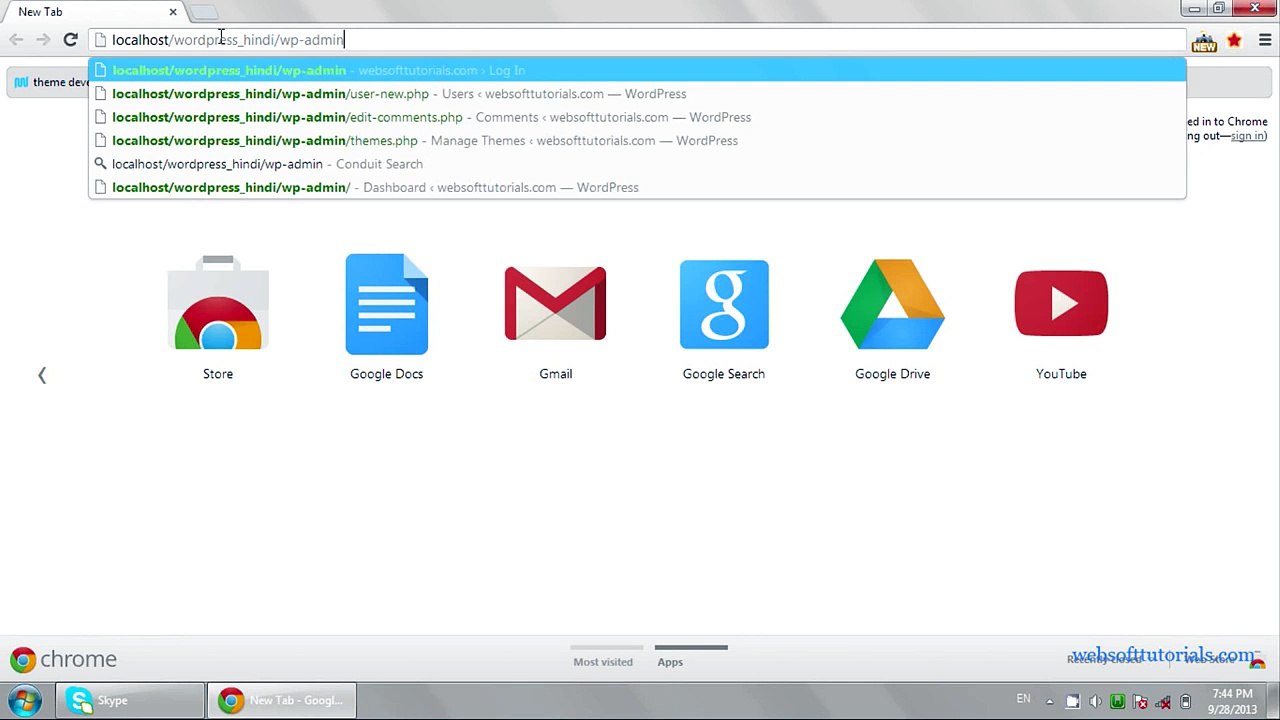Open the network status tray icon
This screenshot has height=720, width=1280.
tap(1163, 701)
